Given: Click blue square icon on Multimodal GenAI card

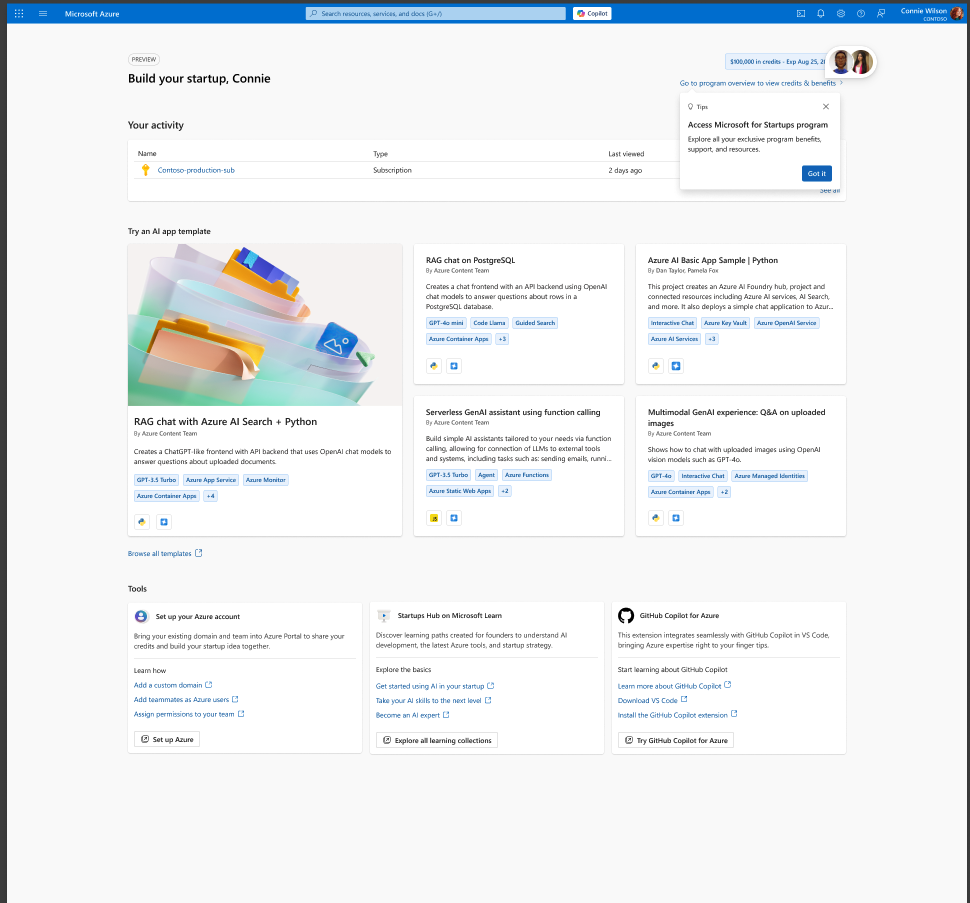Looking at the screenshot, I should 676,518.
